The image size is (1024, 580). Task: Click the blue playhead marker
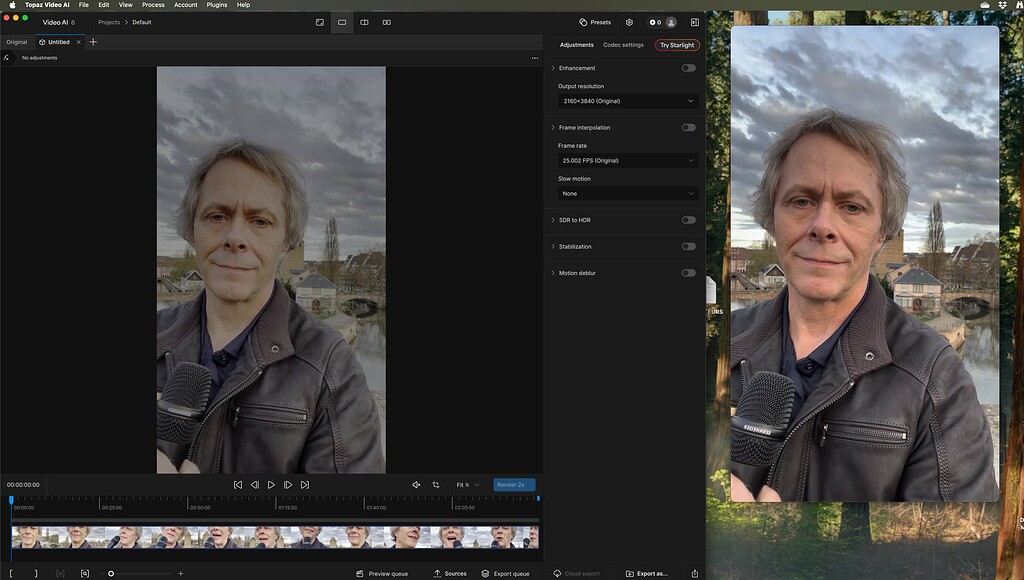(11, 500)
